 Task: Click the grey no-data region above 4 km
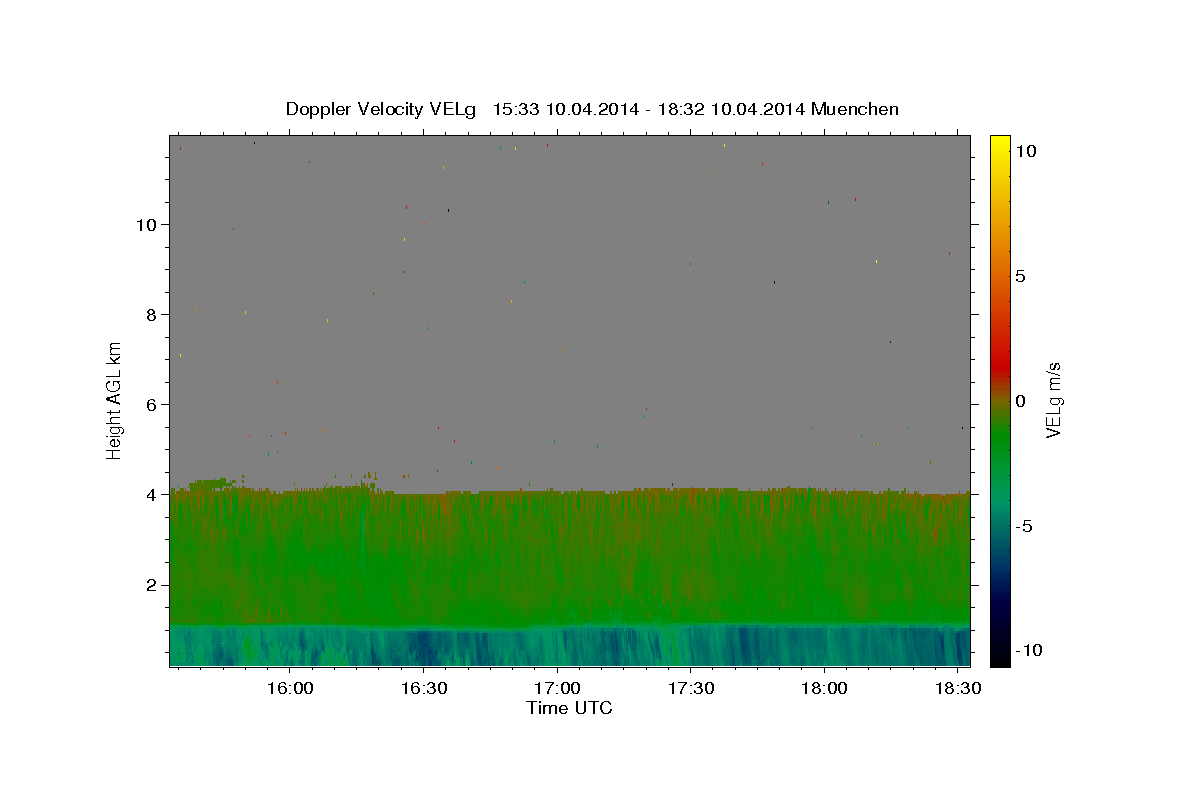point(570,312)
